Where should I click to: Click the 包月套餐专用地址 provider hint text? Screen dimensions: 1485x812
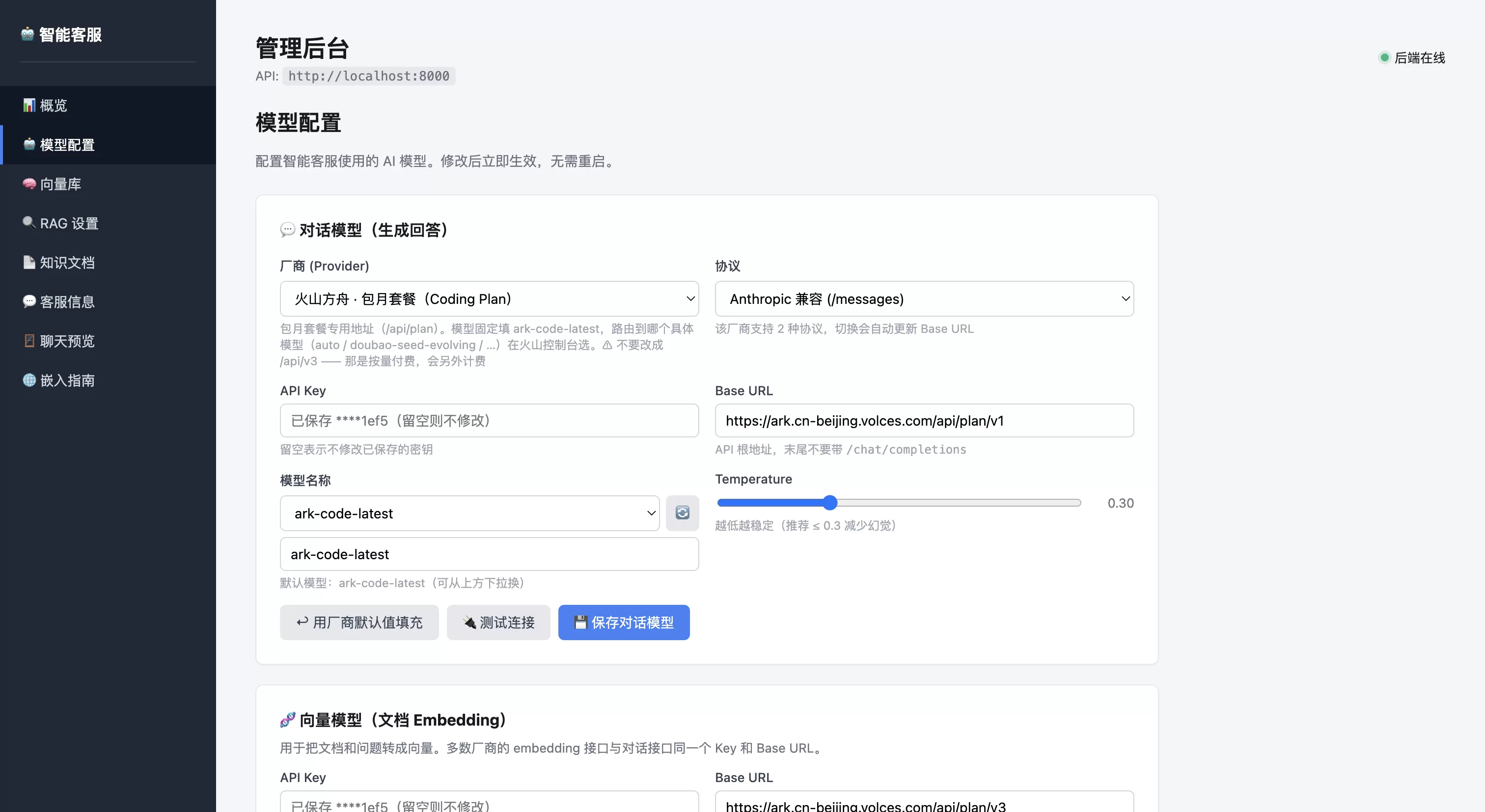coord(487,345)
